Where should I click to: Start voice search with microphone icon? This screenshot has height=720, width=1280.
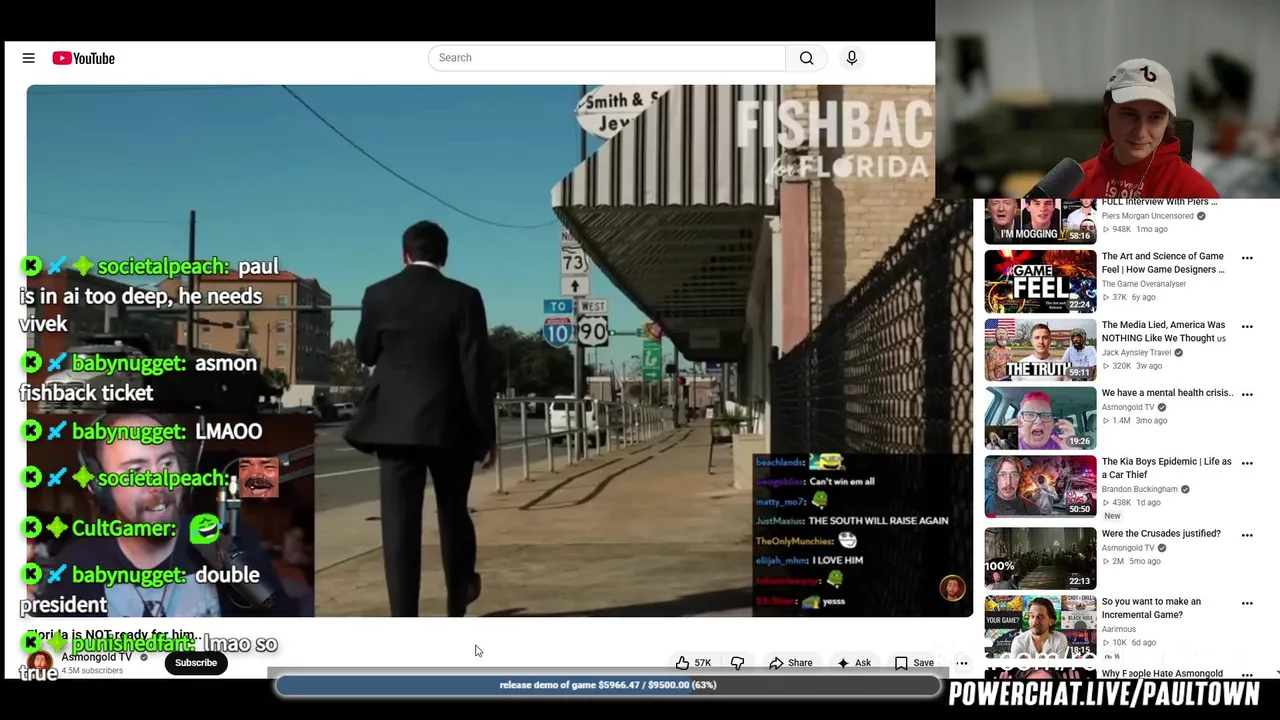point(852,58)
